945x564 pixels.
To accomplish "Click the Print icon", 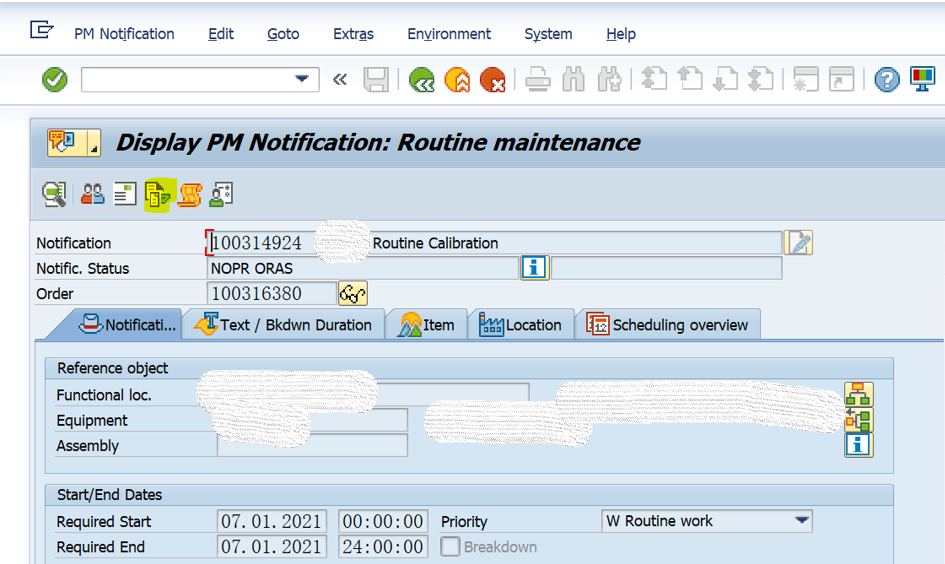I will coord(538,80).
